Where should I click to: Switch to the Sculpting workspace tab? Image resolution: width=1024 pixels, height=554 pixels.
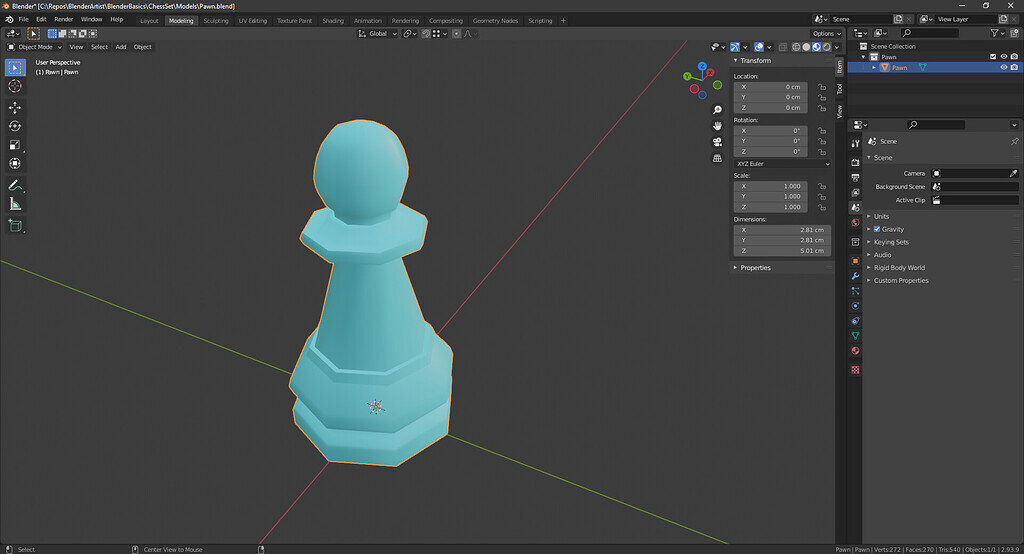point(215,20)
